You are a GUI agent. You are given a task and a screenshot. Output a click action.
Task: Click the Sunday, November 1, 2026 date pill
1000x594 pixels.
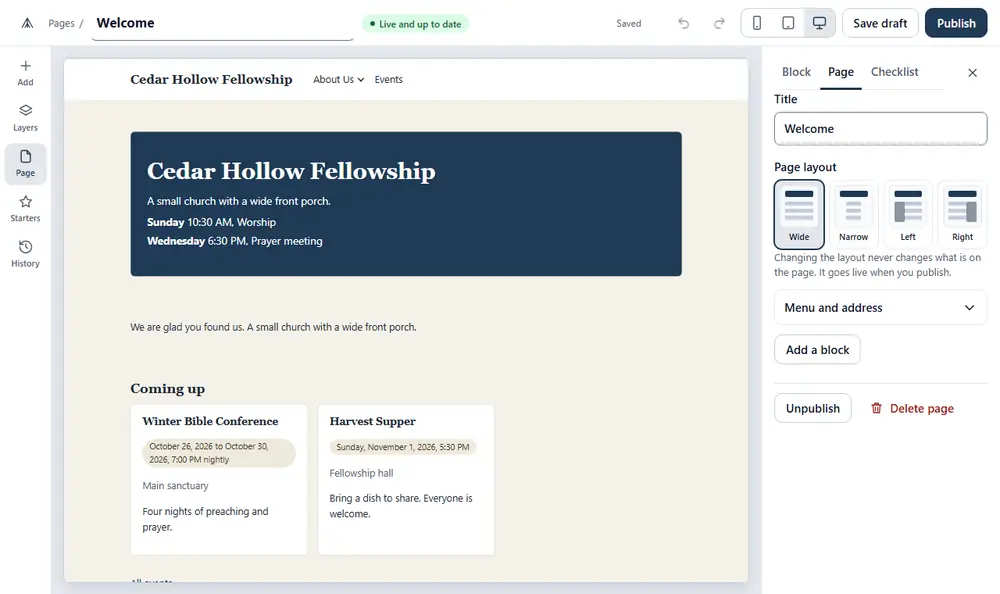402,447
